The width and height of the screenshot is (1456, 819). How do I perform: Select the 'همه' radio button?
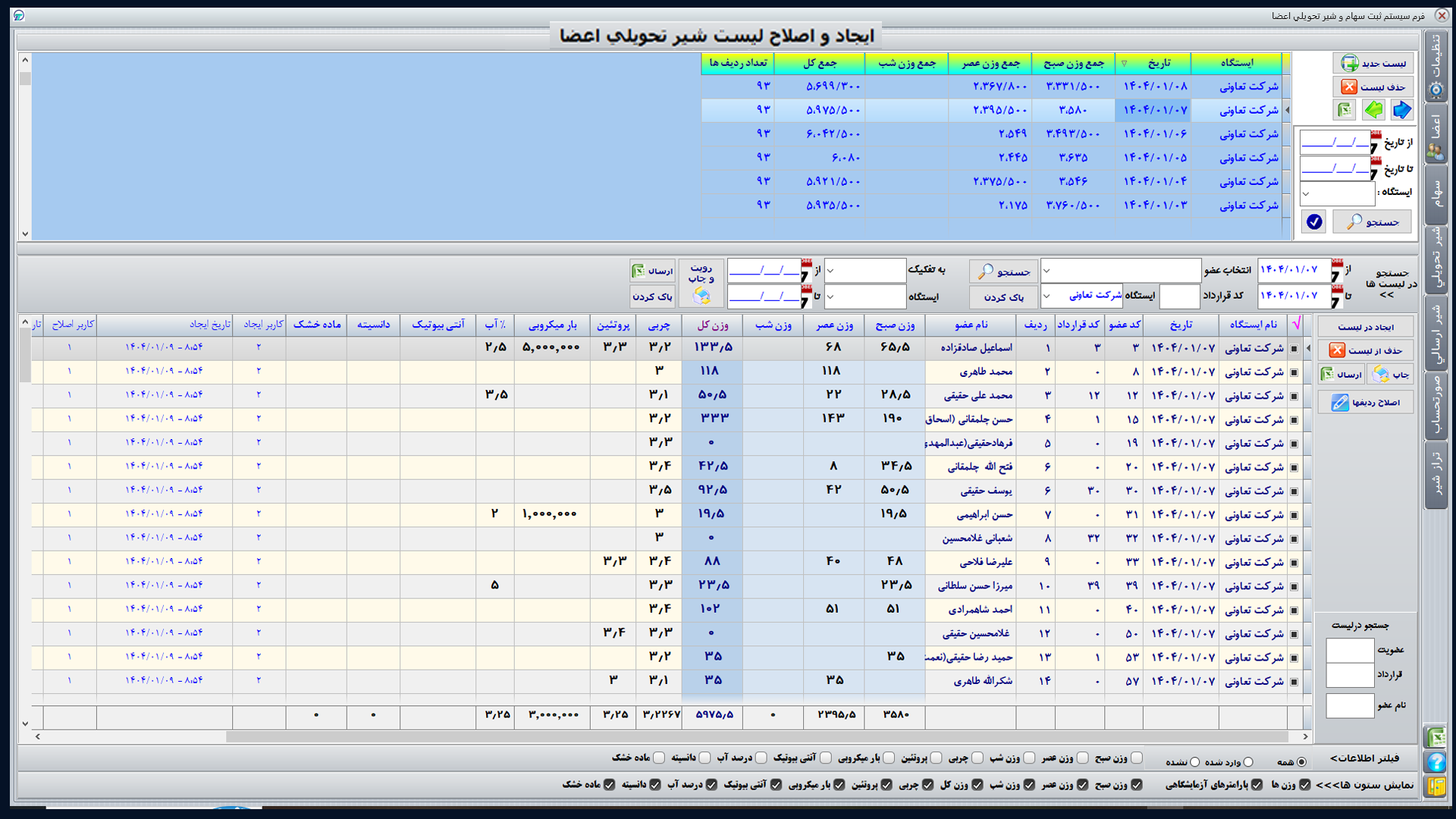[x=1301, y=762]
